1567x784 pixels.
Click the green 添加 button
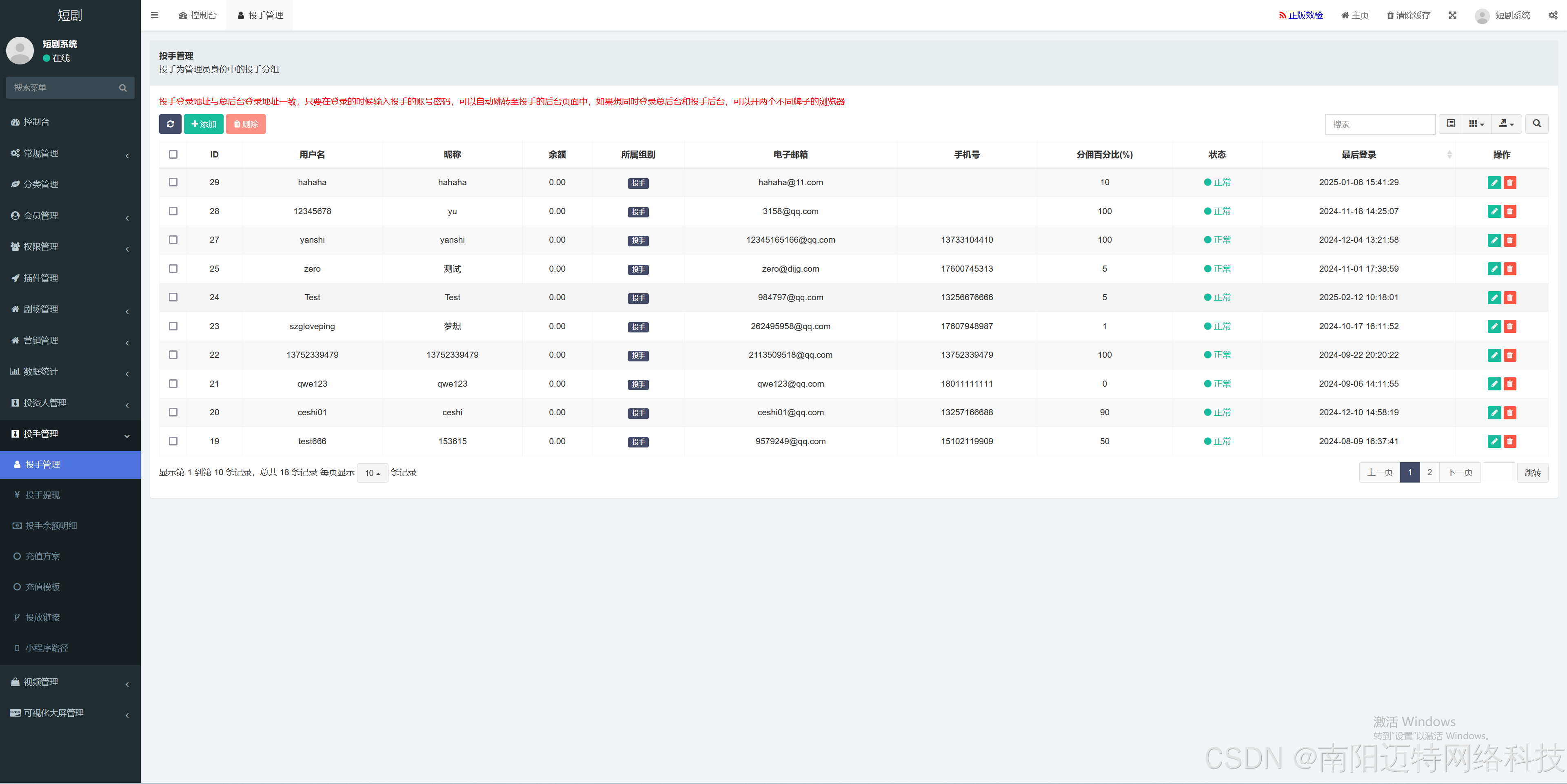click(203, 124)
